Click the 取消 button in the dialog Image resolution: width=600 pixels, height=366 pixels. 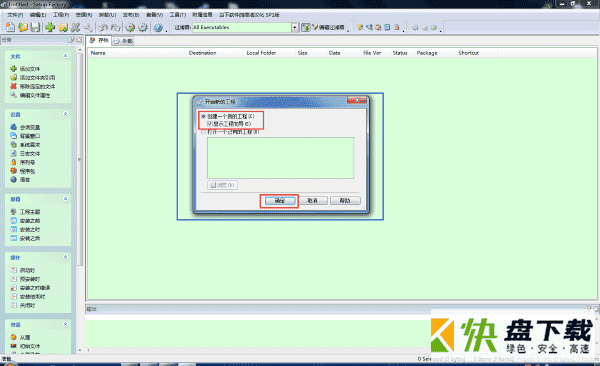(313, 201)
